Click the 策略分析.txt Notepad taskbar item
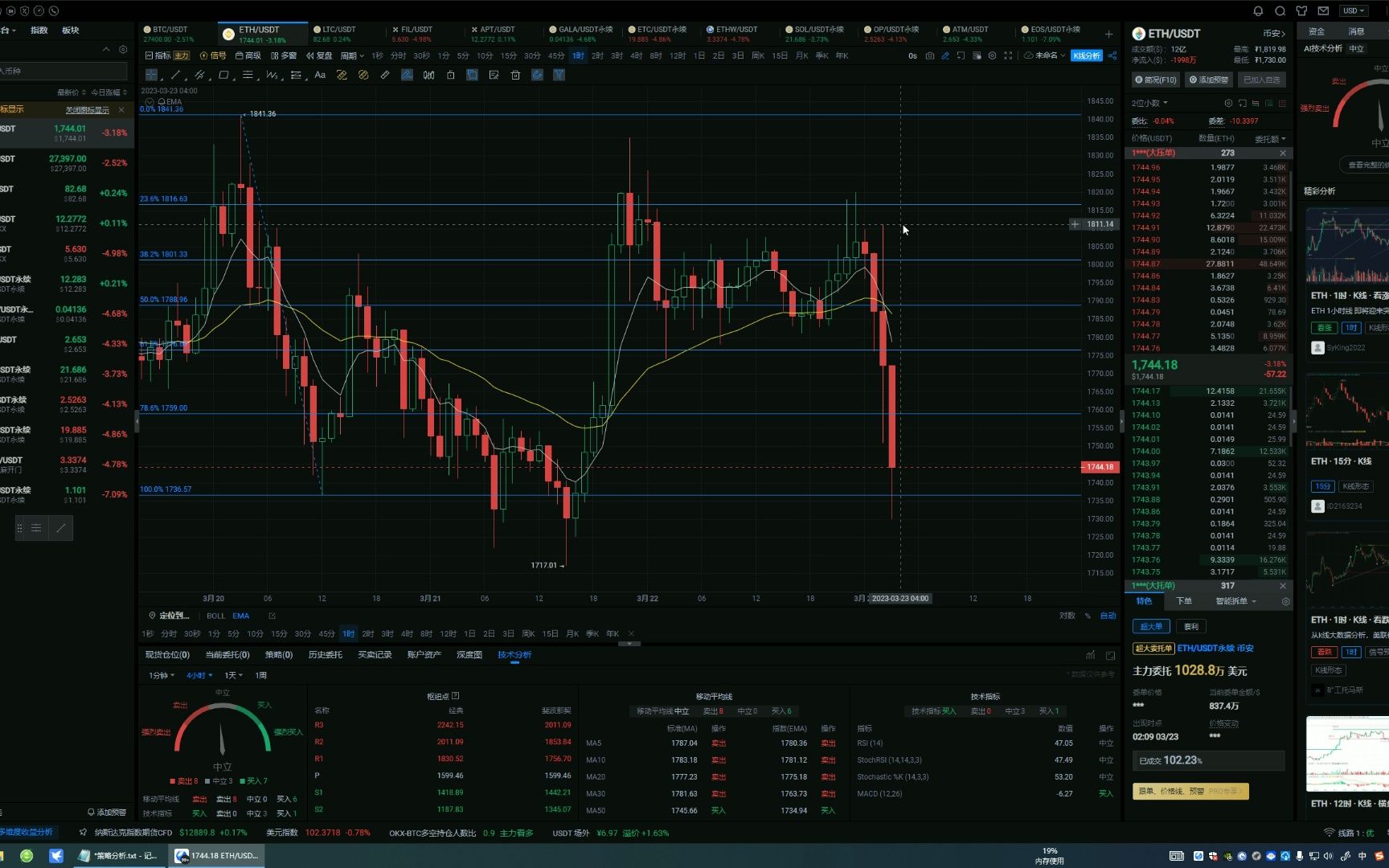 click(x=119, y=856)
